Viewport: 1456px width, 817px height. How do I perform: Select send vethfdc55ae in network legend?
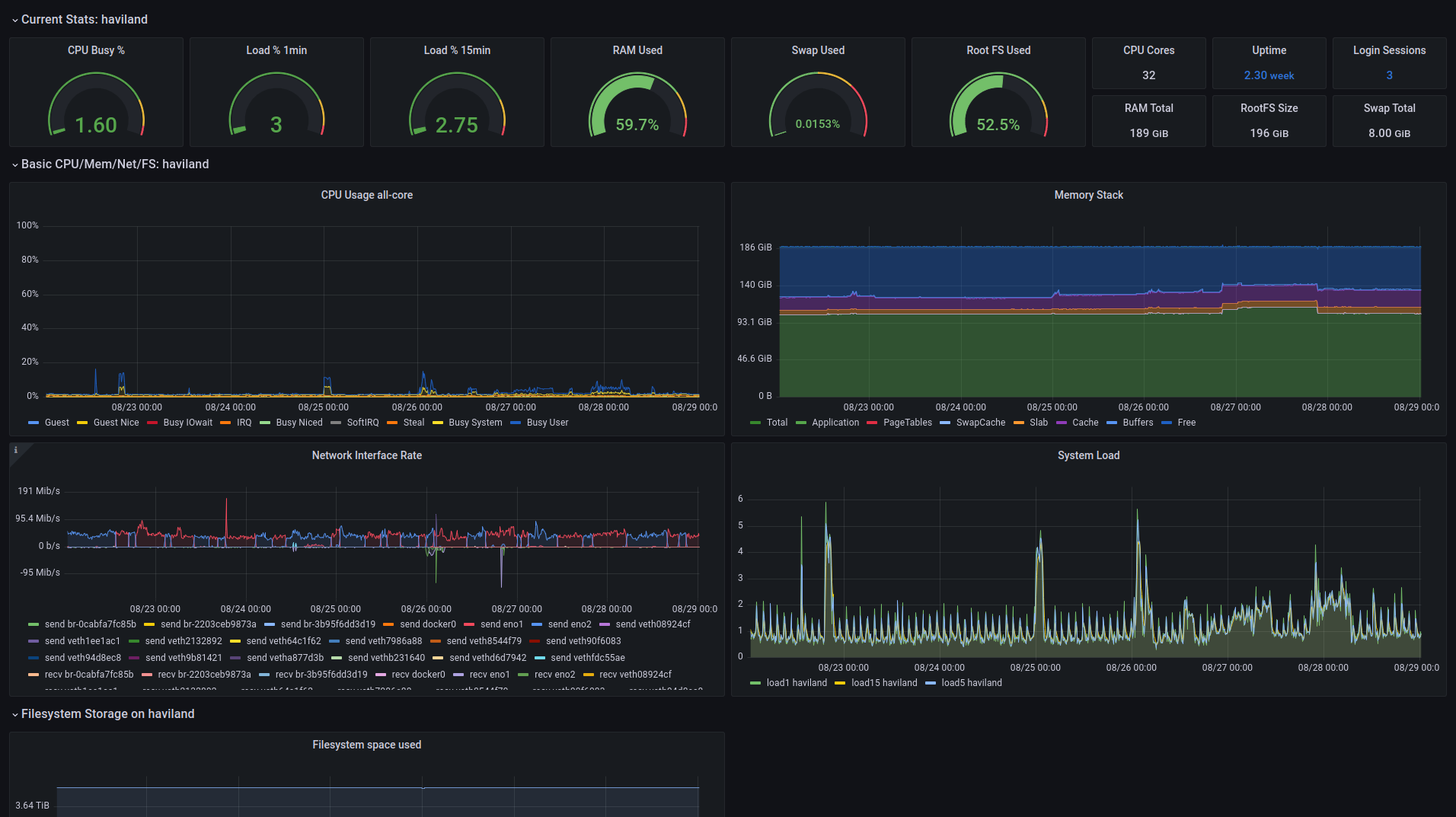[x=587, y=658]
